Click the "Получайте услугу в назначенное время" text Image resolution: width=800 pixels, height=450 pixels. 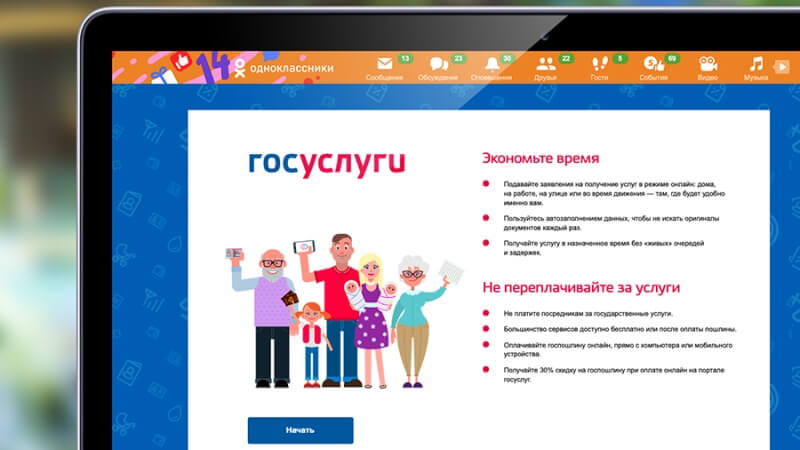click(x=604, y=247)
